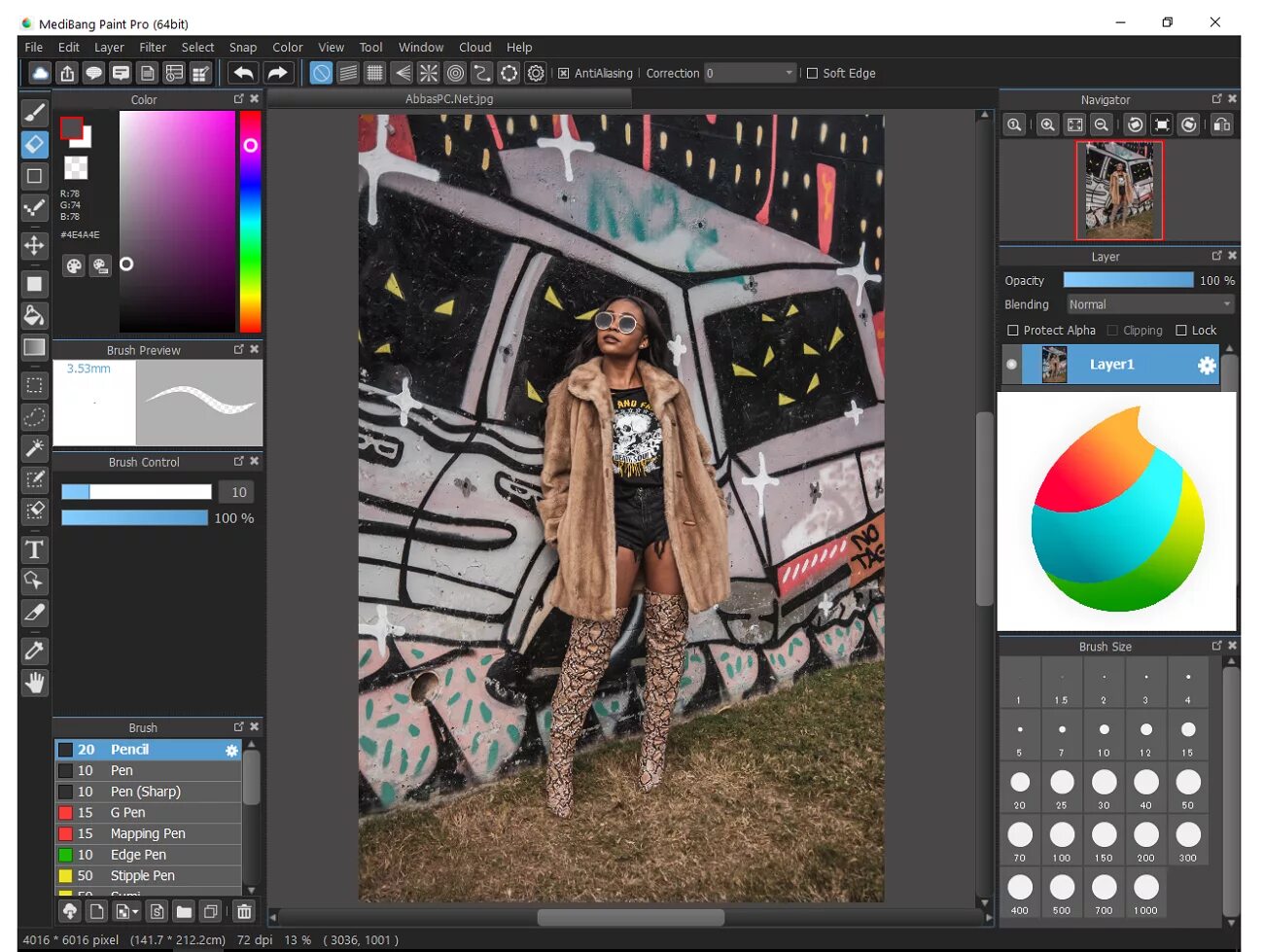Choose brush size 1000

(x=1146, y=893)
